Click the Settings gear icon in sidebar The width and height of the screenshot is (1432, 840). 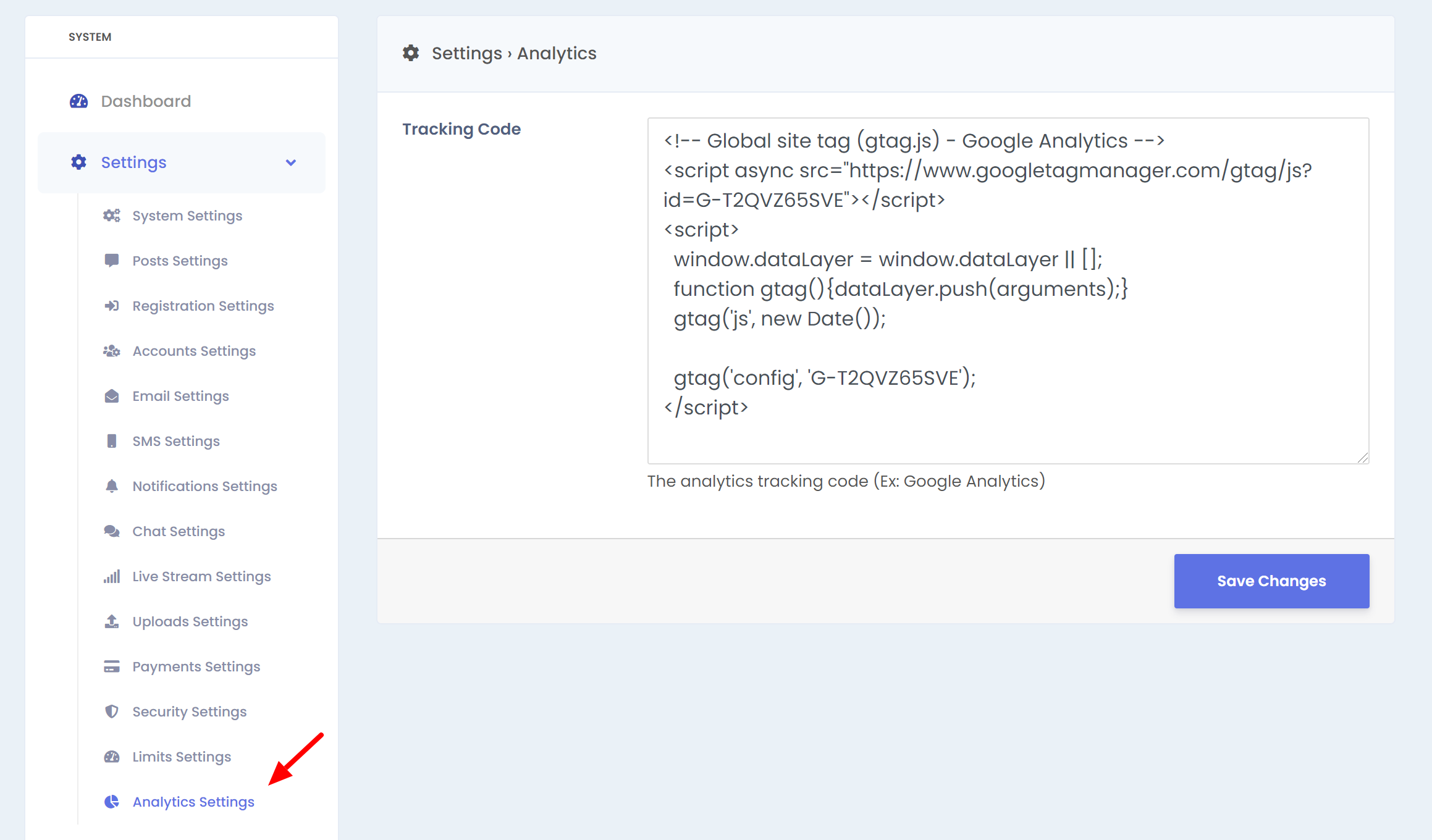(x=78, y=162)
